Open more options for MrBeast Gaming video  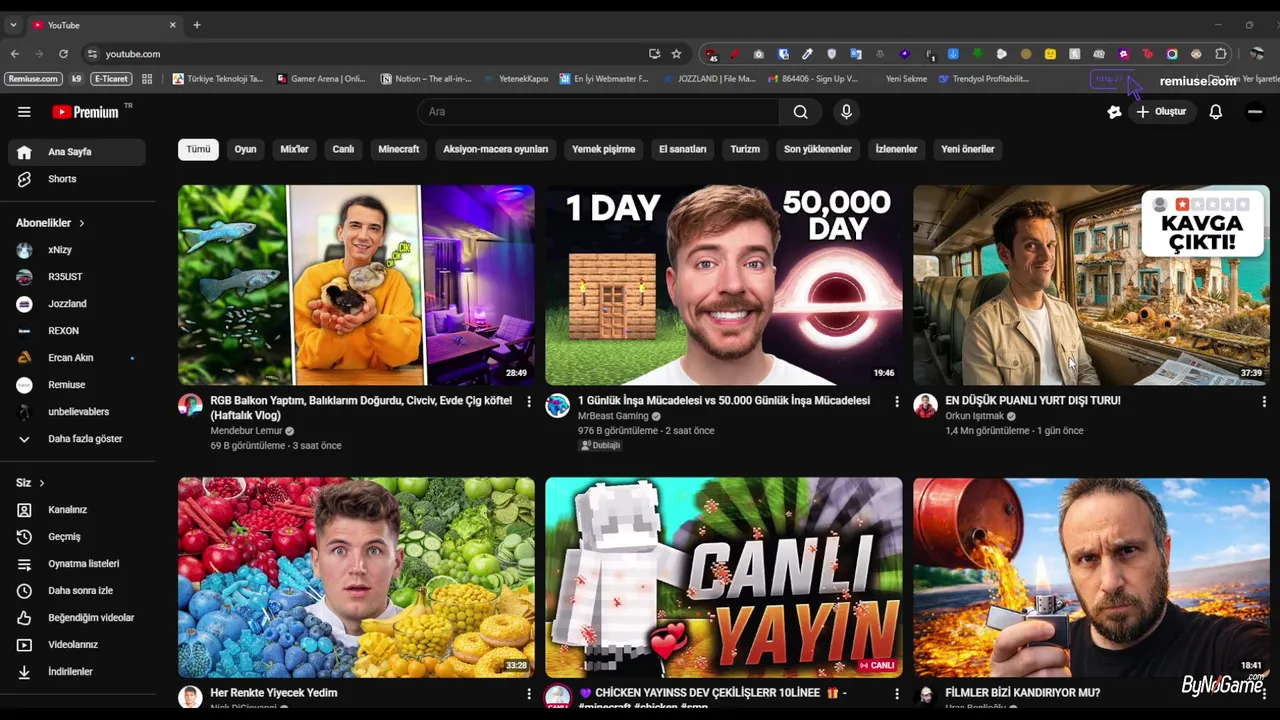896,402
